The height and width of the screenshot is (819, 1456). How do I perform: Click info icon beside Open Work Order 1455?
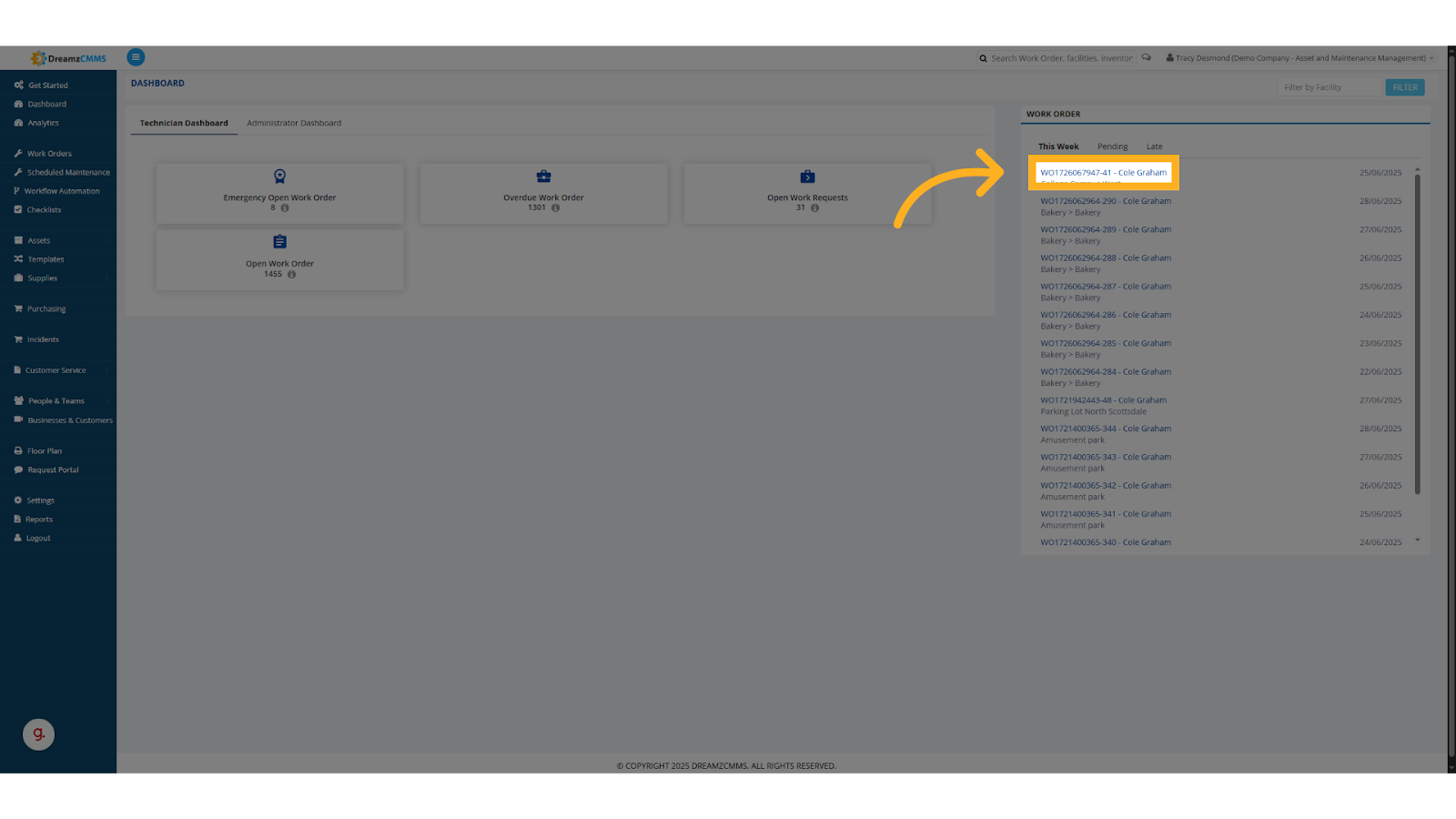291,275
